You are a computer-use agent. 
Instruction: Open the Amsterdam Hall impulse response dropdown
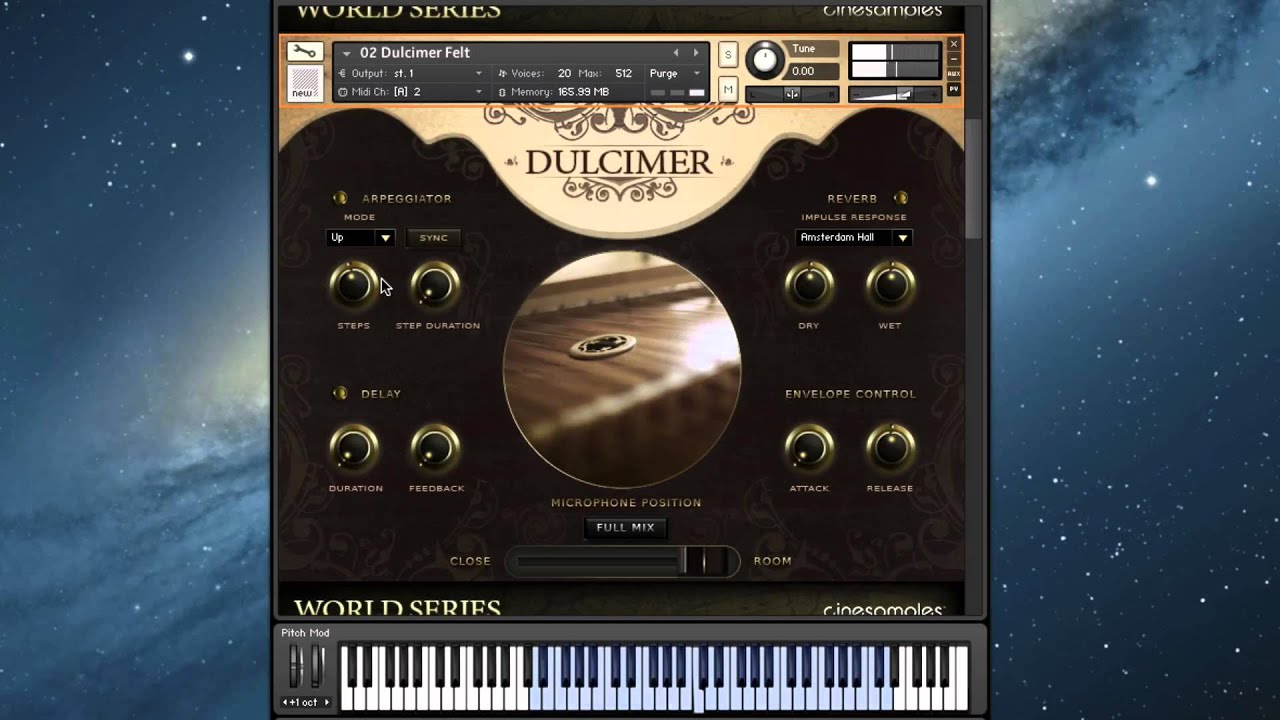tap(854, 237)
